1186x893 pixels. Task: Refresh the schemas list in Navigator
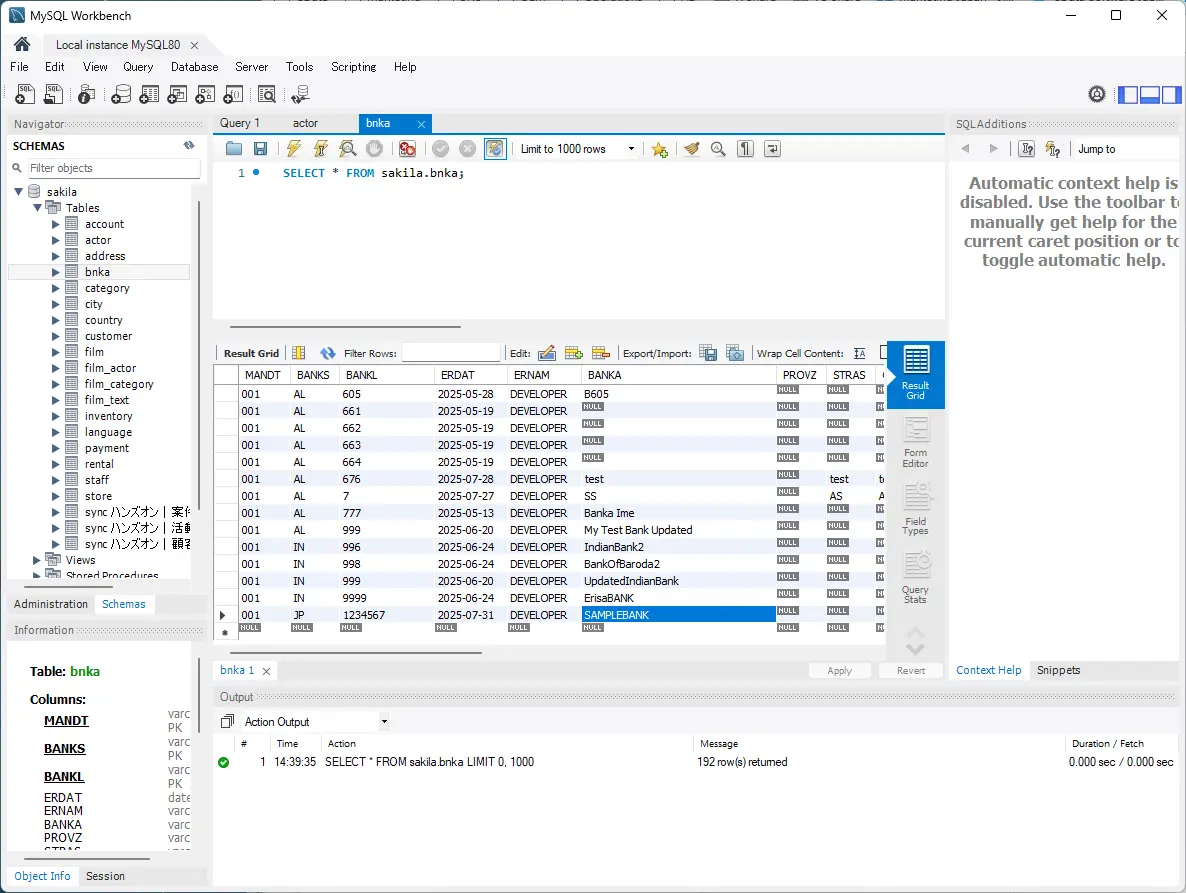(189, 146)
